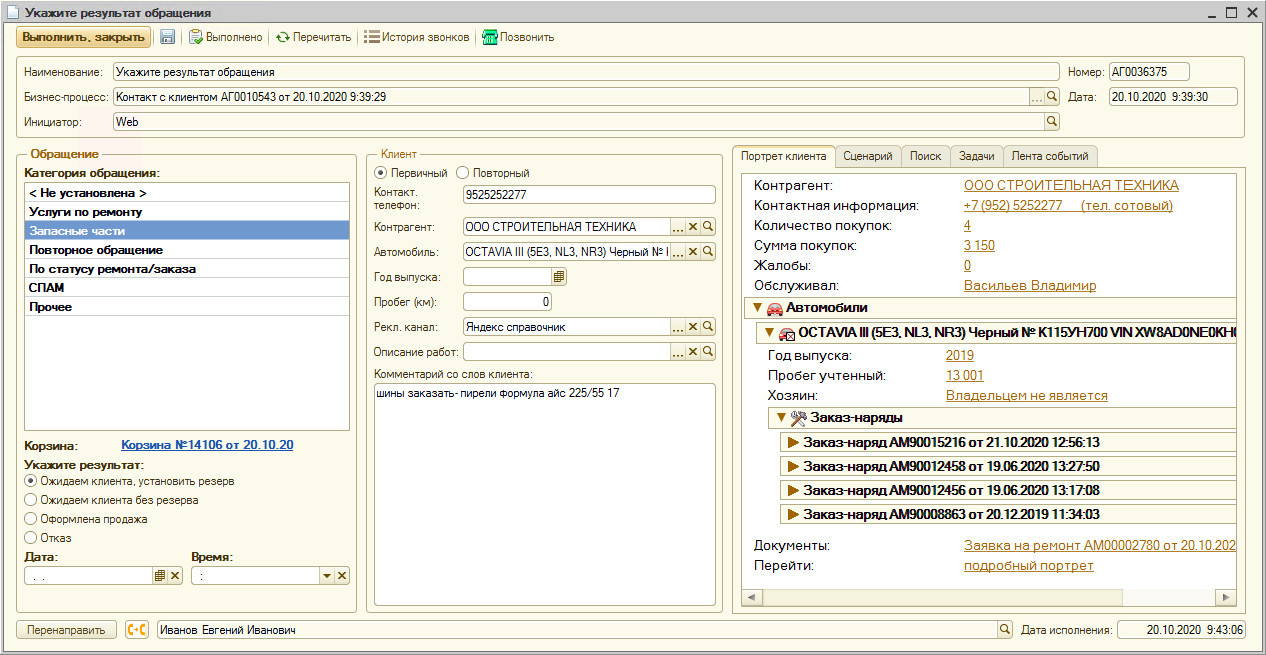Click orange C•C icon near Перенаправить
The image size is (1266, 655).
click(x=136, y=630)
